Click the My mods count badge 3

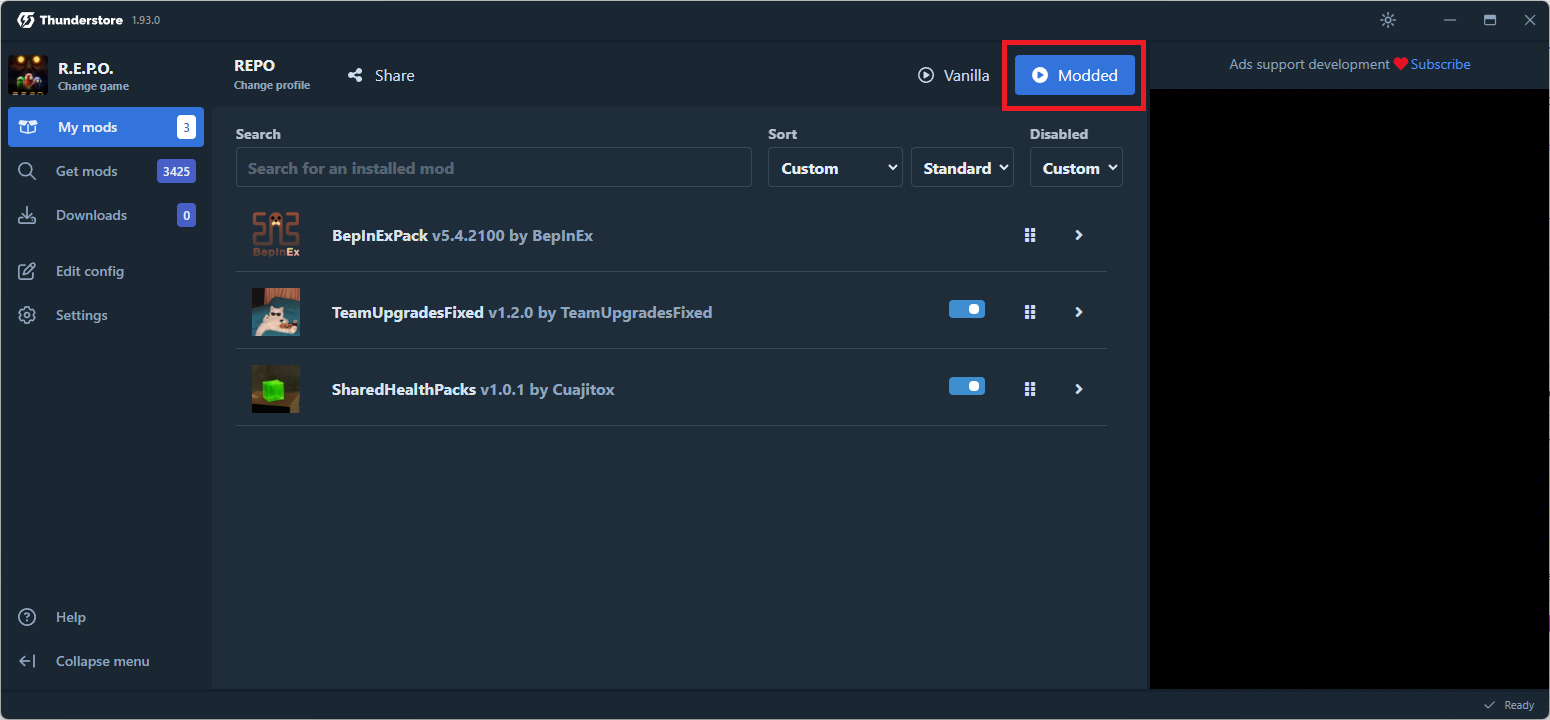[x=186, y=127]
